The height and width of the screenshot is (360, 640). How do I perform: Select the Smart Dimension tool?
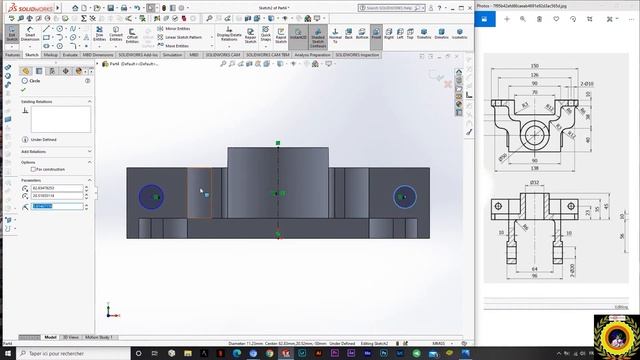coord(30,34)
